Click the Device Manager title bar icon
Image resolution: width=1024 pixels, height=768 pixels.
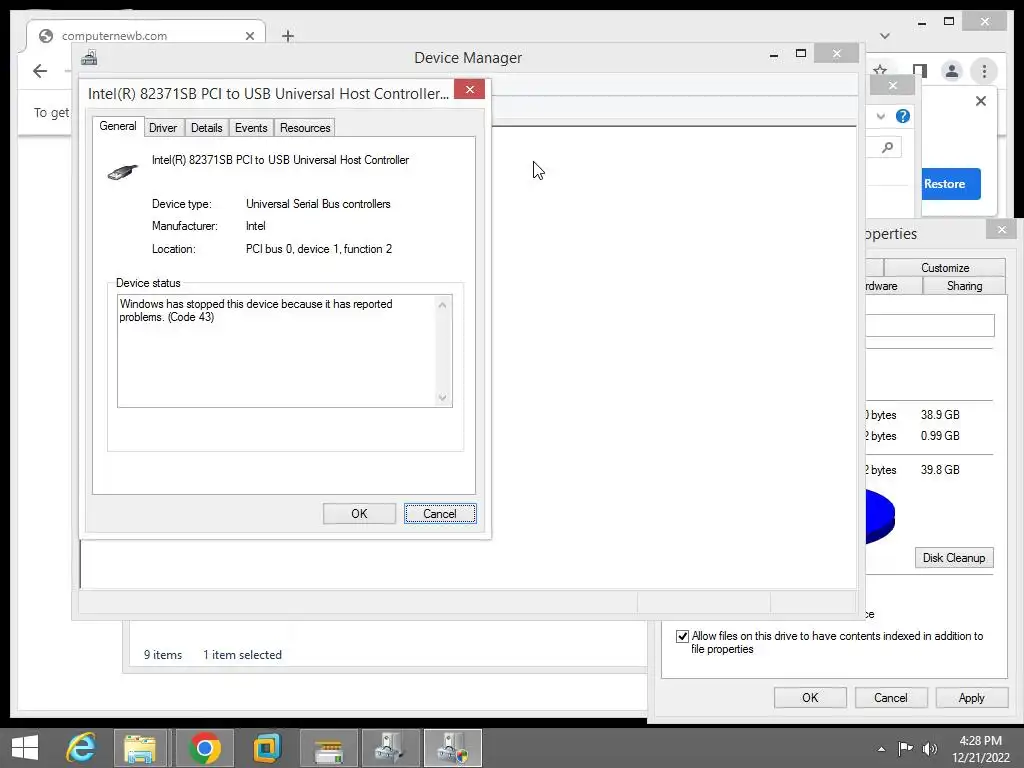coord(89,57)
